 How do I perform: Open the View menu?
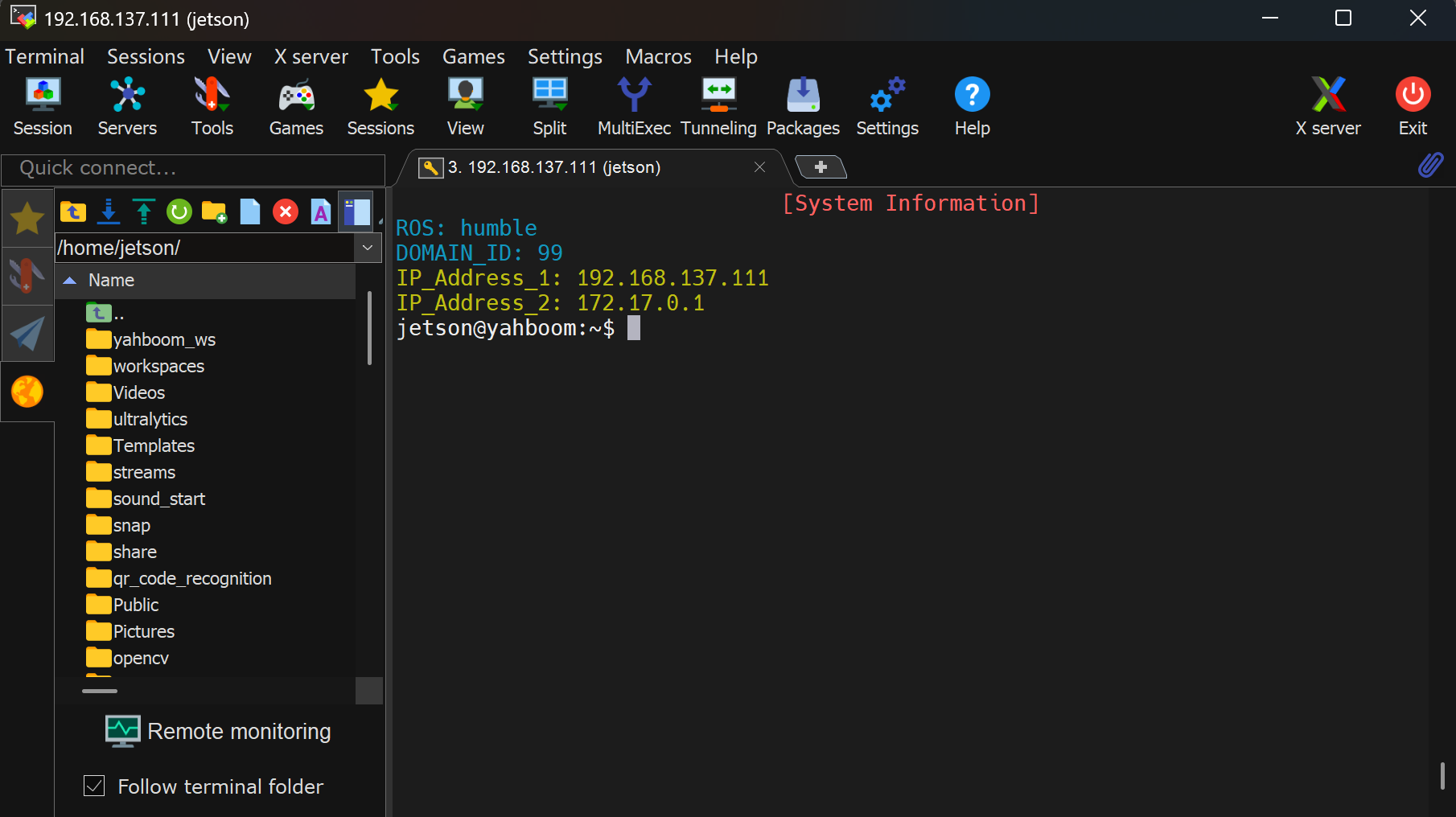[229, 56]
